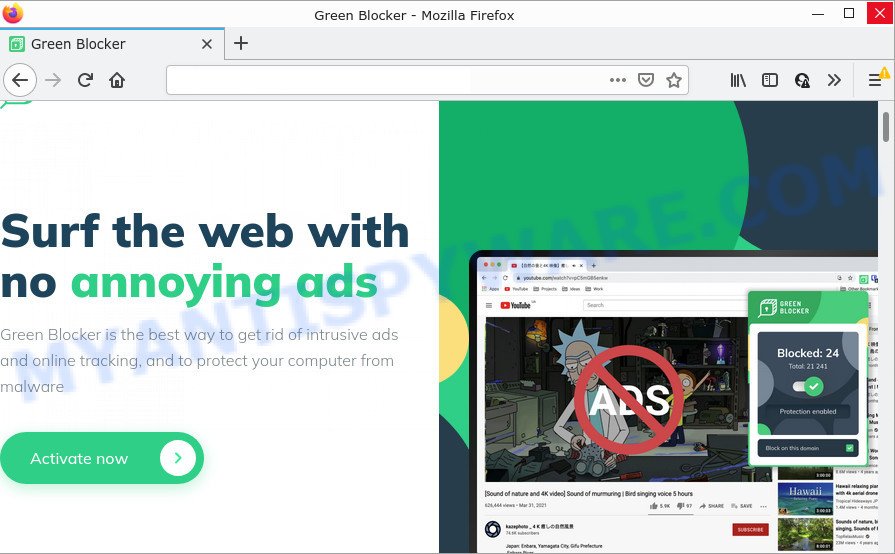This screenshot has width=895, height=554.
Task: Click SHARE under the video in screenshot
Action: (x=712, y=506)
